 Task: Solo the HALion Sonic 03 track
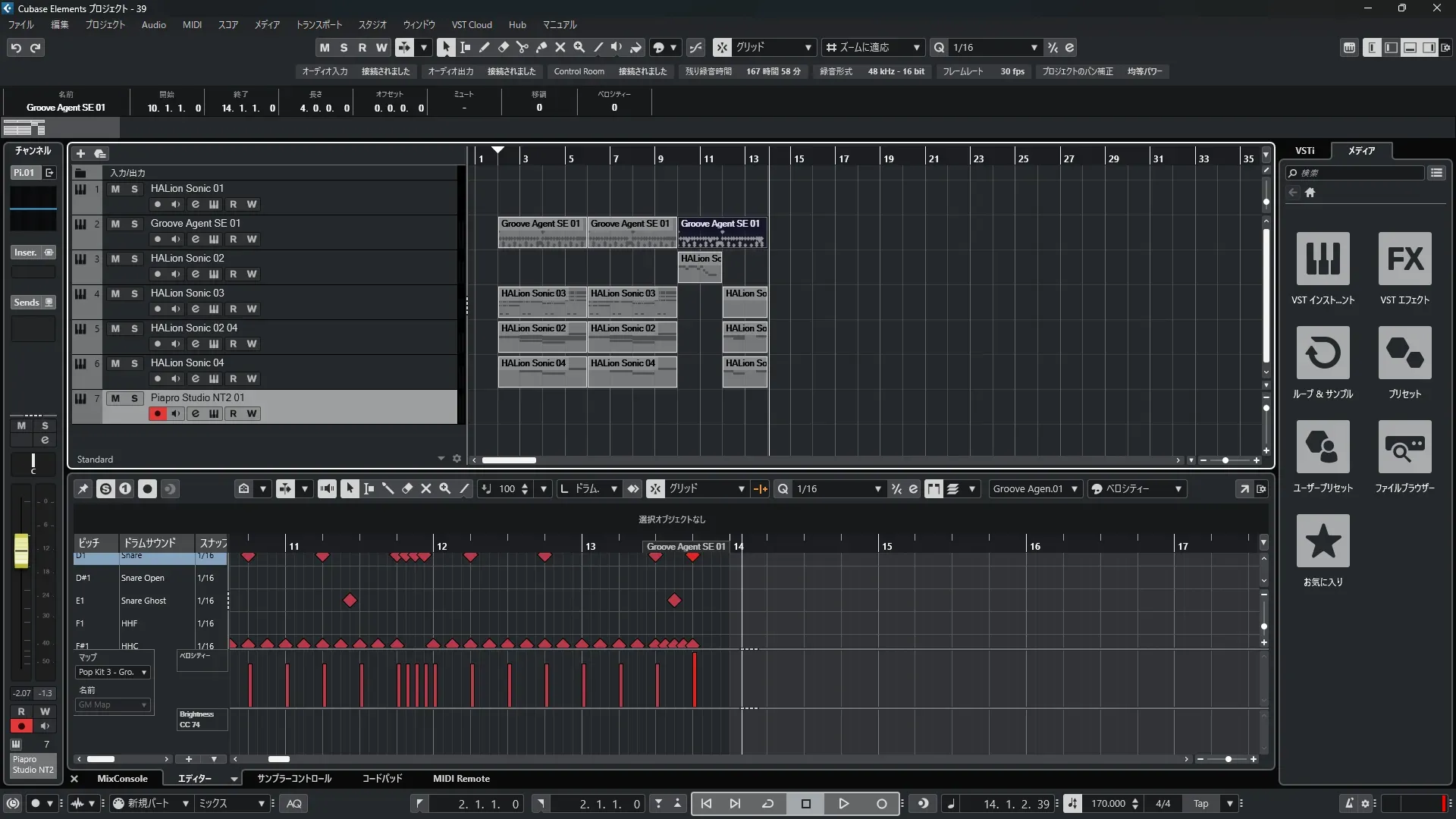pyautogui.click(x=134, y=293)
